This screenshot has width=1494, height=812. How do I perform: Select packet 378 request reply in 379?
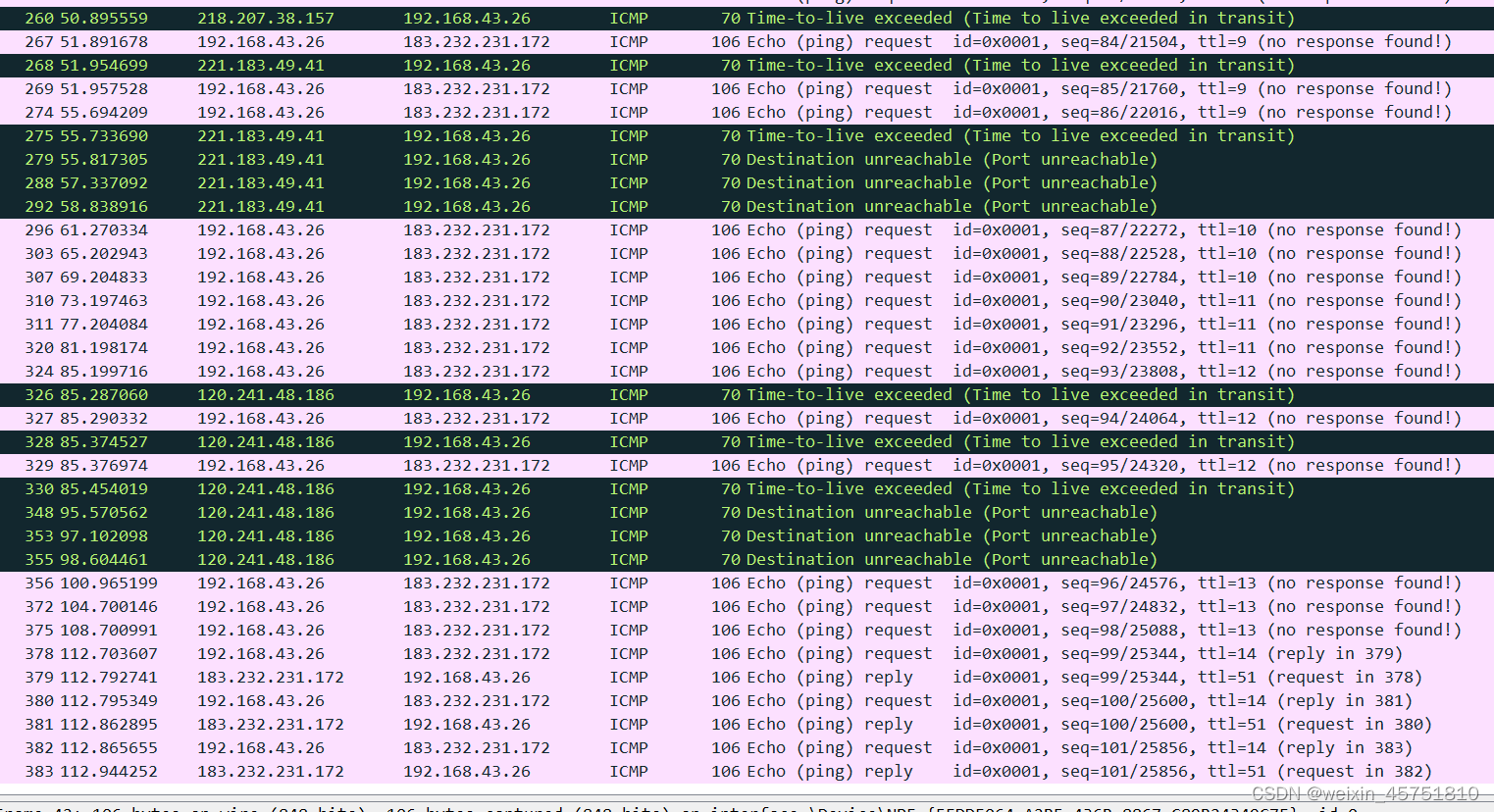tap(747, 654)
